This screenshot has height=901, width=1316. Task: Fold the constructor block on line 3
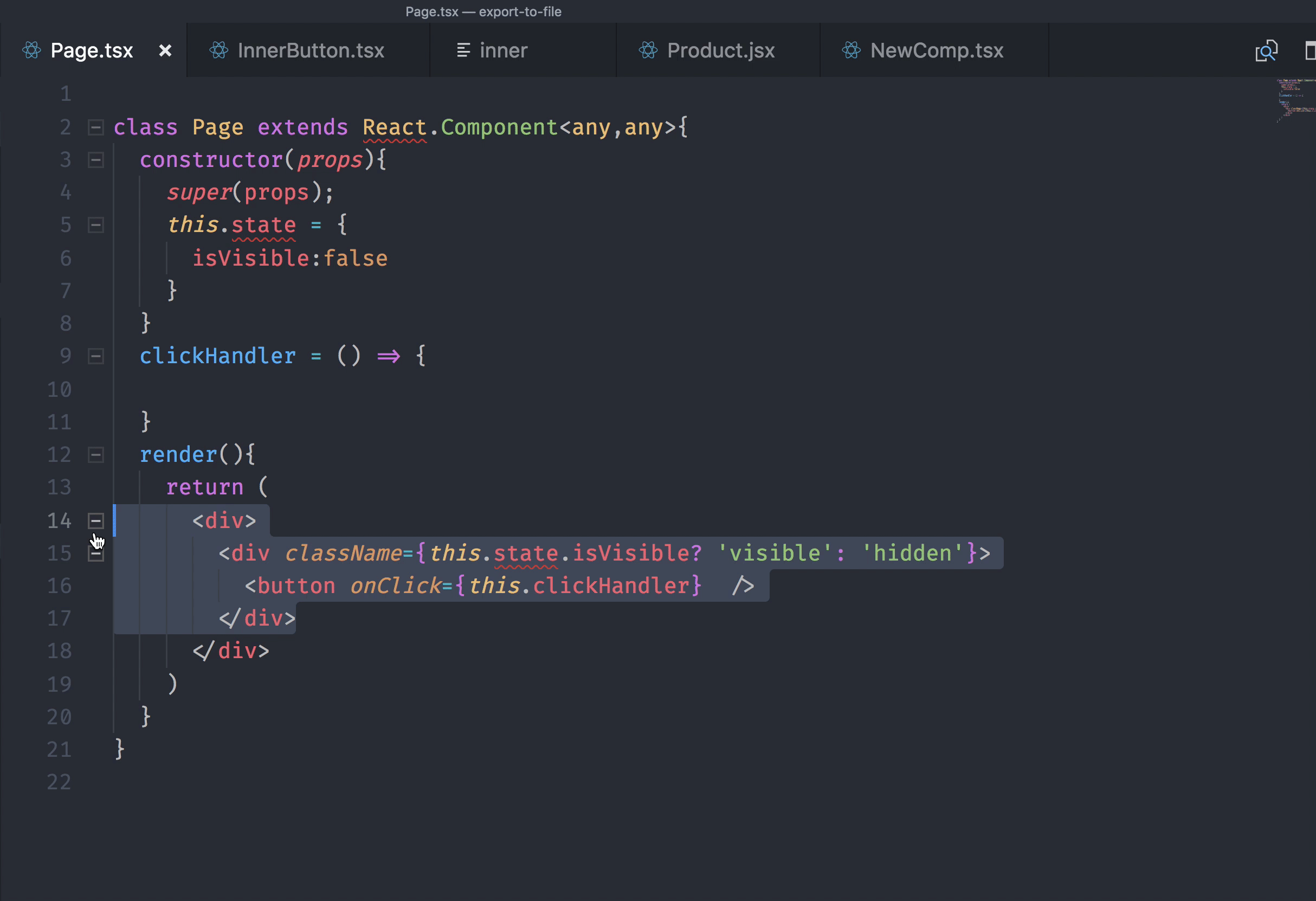point(96,160)
